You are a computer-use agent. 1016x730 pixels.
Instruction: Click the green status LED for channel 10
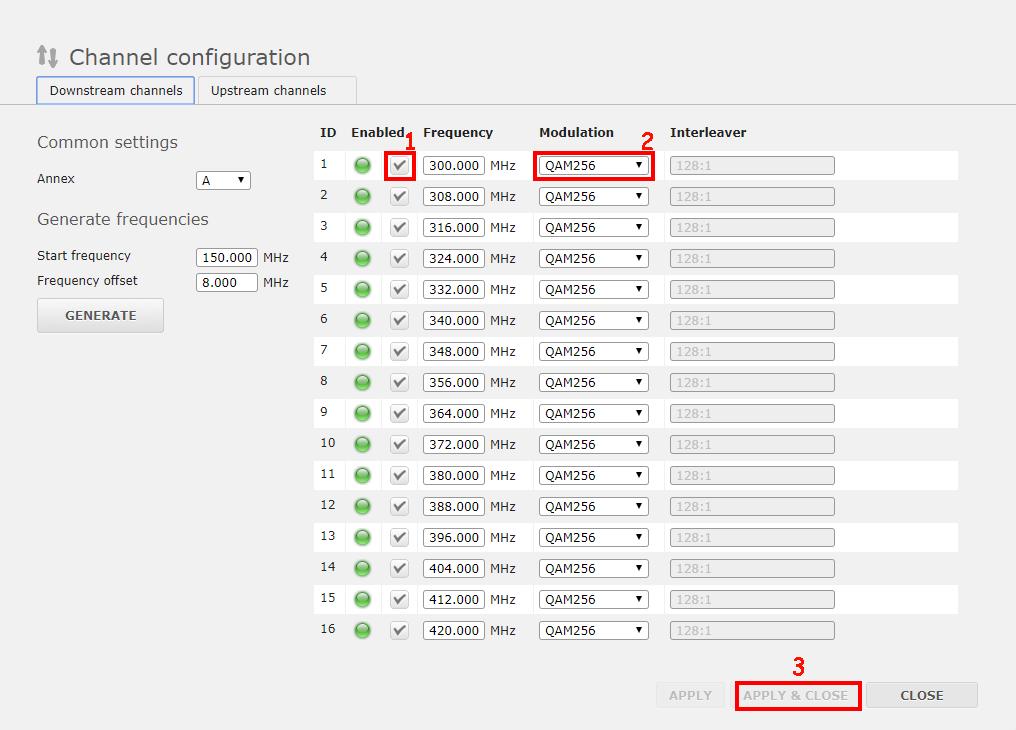click(x=362, y=445)
